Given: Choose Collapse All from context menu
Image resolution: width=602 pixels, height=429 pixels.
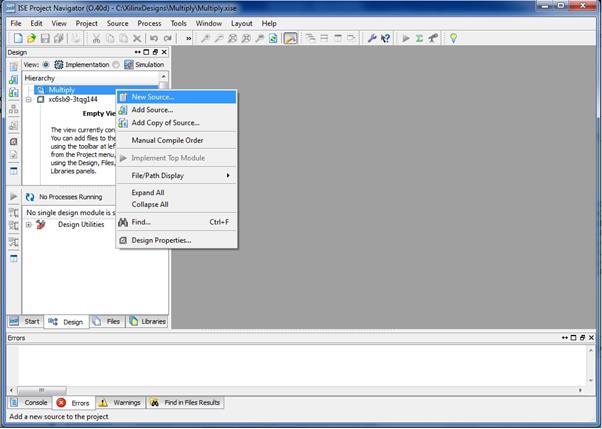Looking at the screenshot, I should (177, 204).
